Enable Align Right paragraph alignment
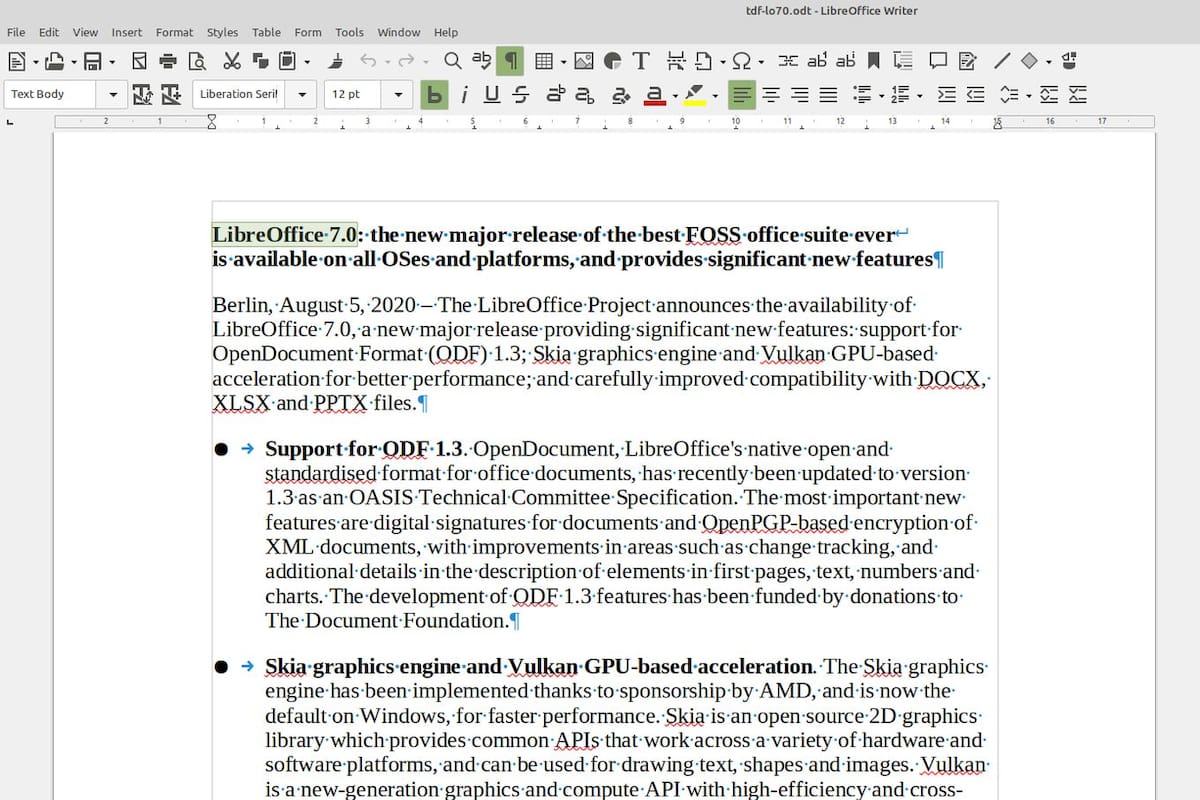Viewport: 1200px width, 800px height. point(800,95)
